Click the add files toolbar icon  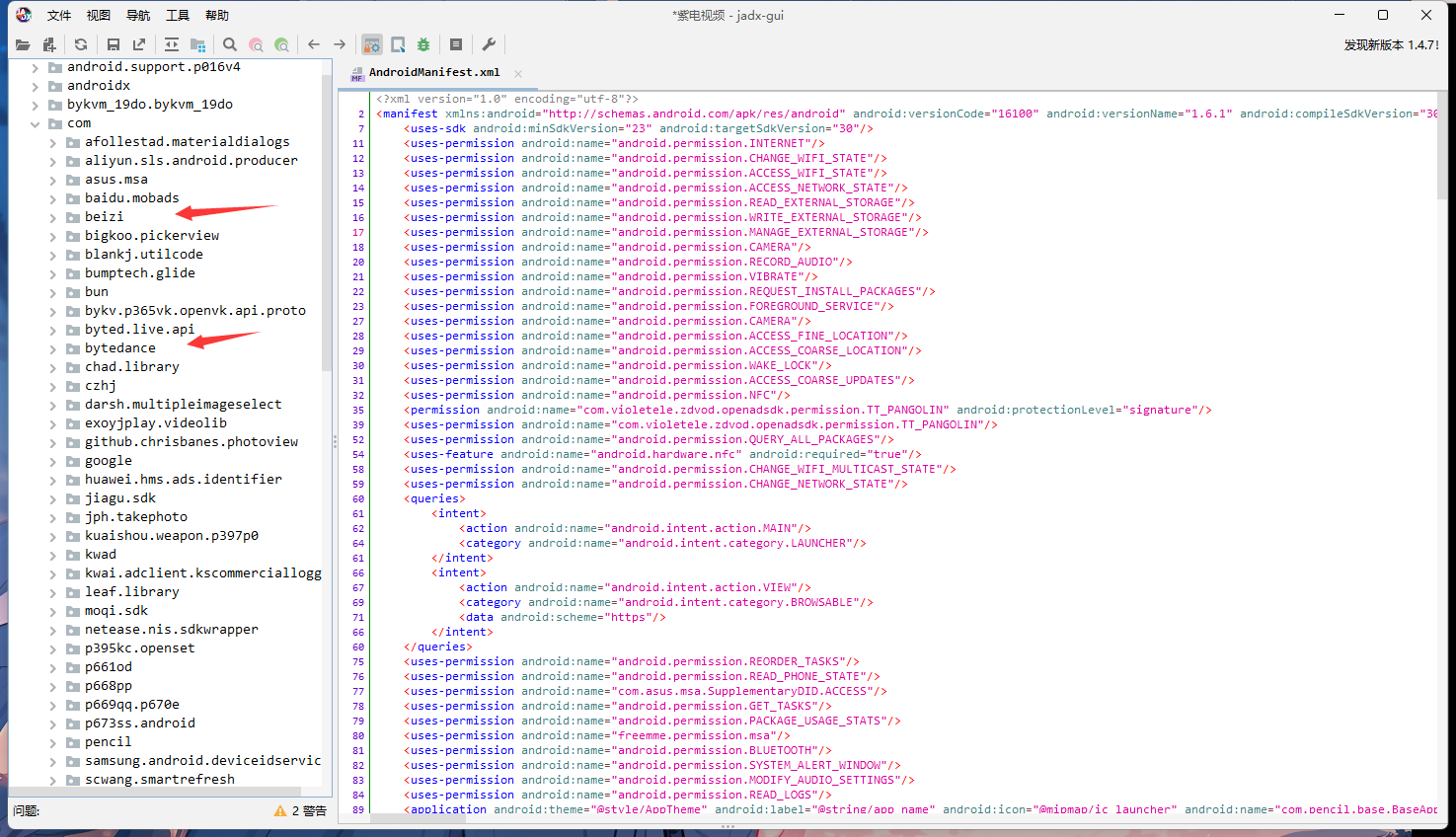[x=49, y=44]
